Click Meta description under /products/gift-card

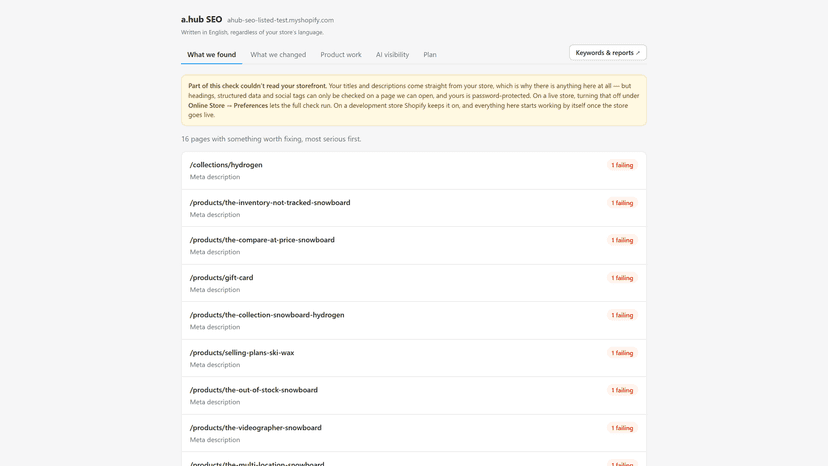point(215,290)
